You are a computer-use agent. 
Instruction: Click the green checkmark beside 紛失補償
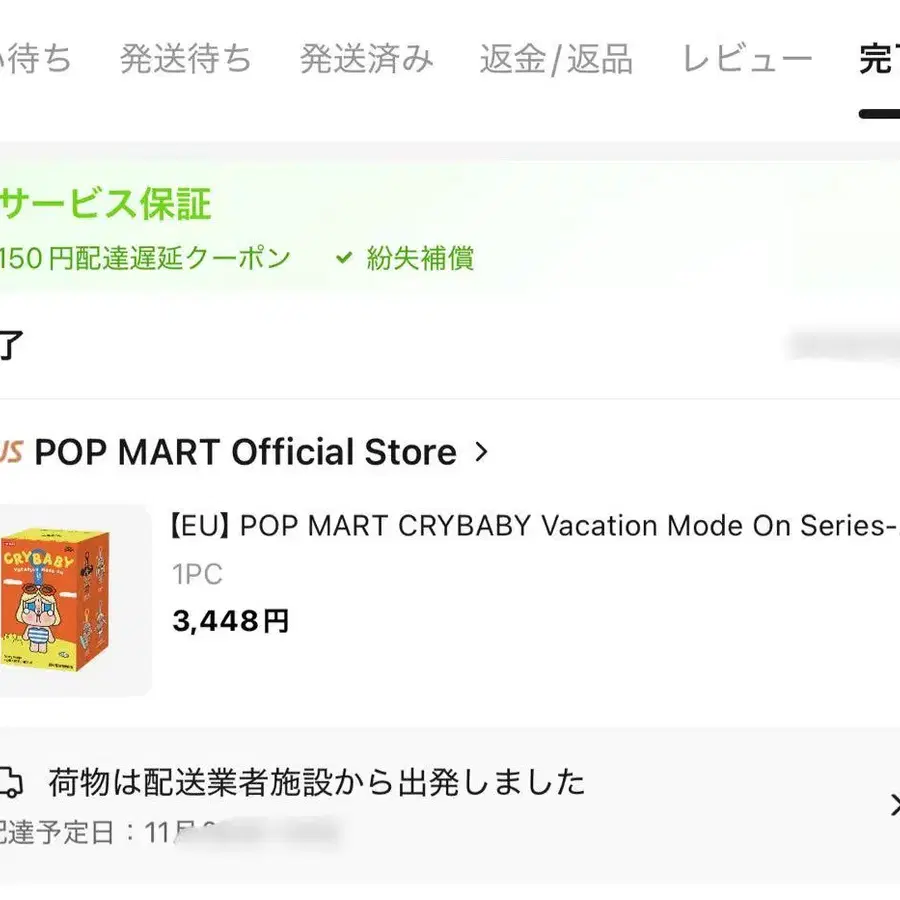[x=344, y=259]
